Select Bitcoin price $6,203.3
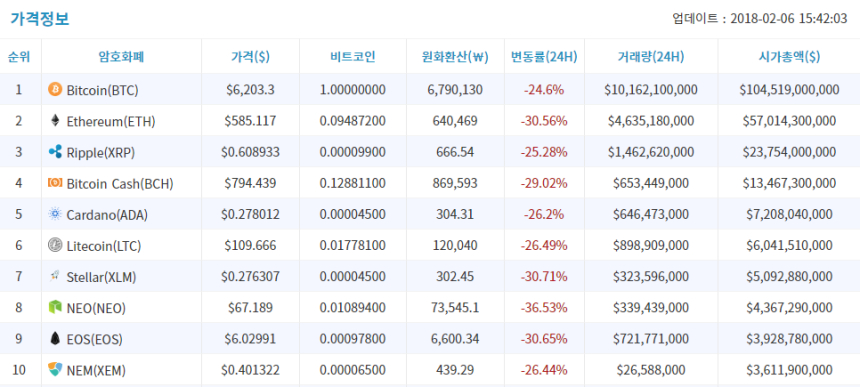The height and width of the screenshot is (387, 860). (x=250, y=90)
